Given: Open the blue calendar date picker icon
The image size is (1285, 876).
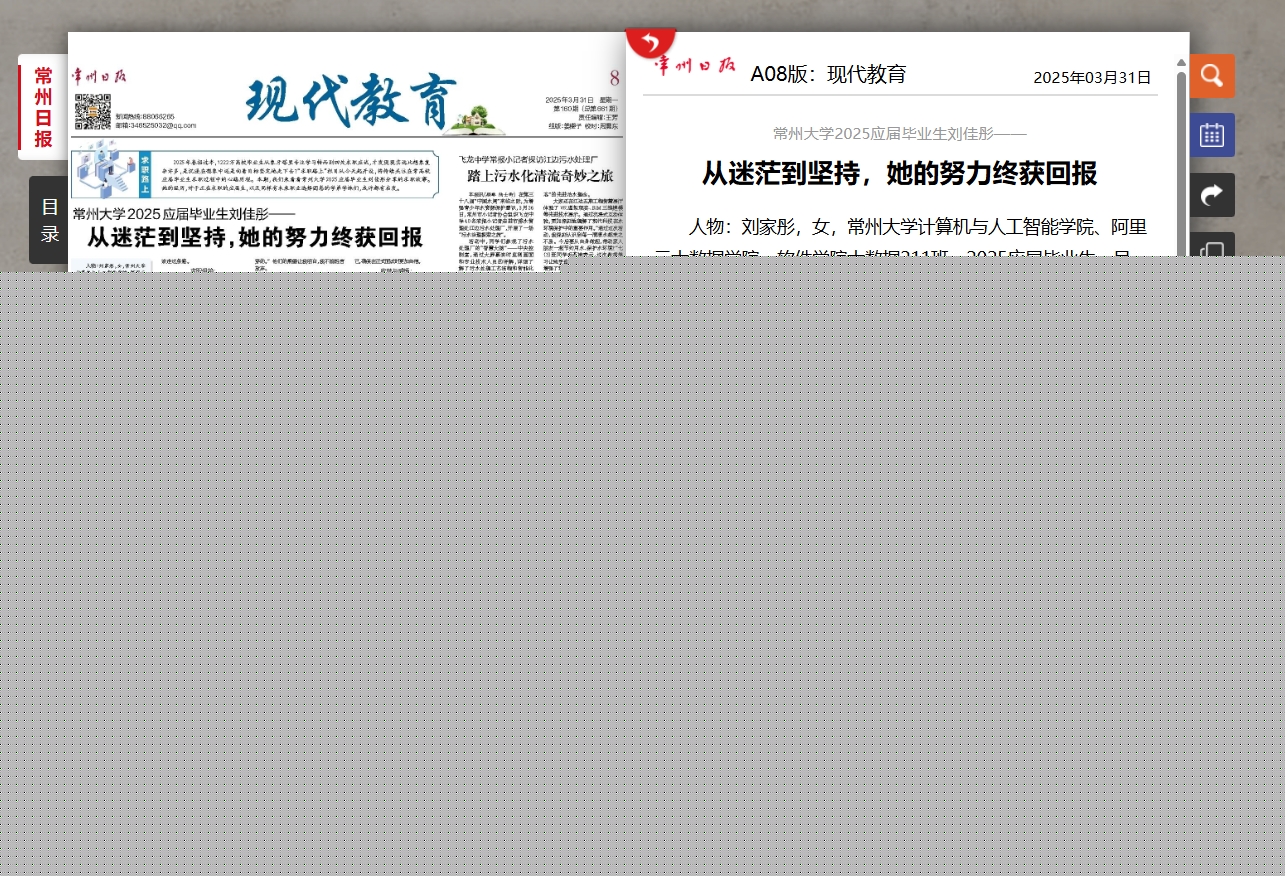Looking at the screenshot, I should (1211, 135).
